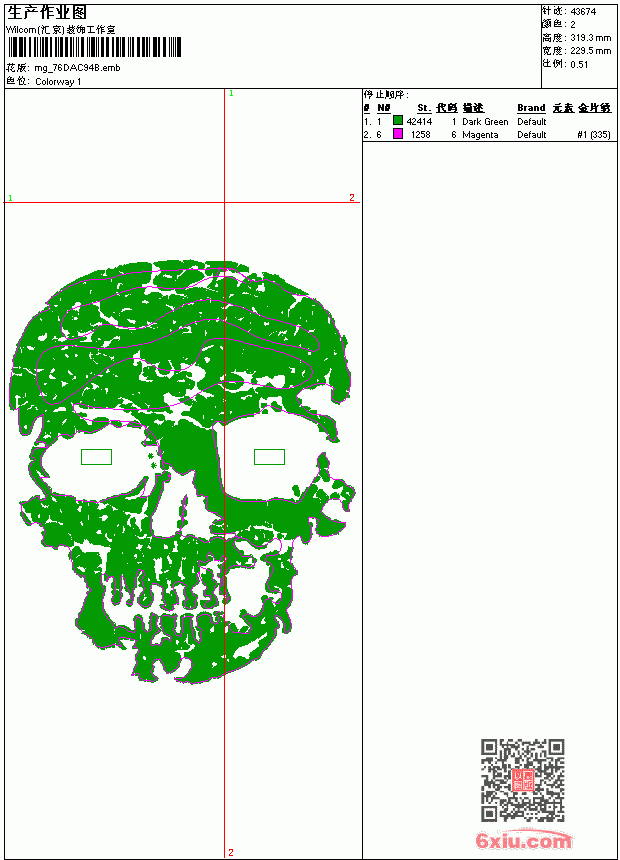Click the Magenta color swatch
Screen dimensions: 620x860
point(398,134)
